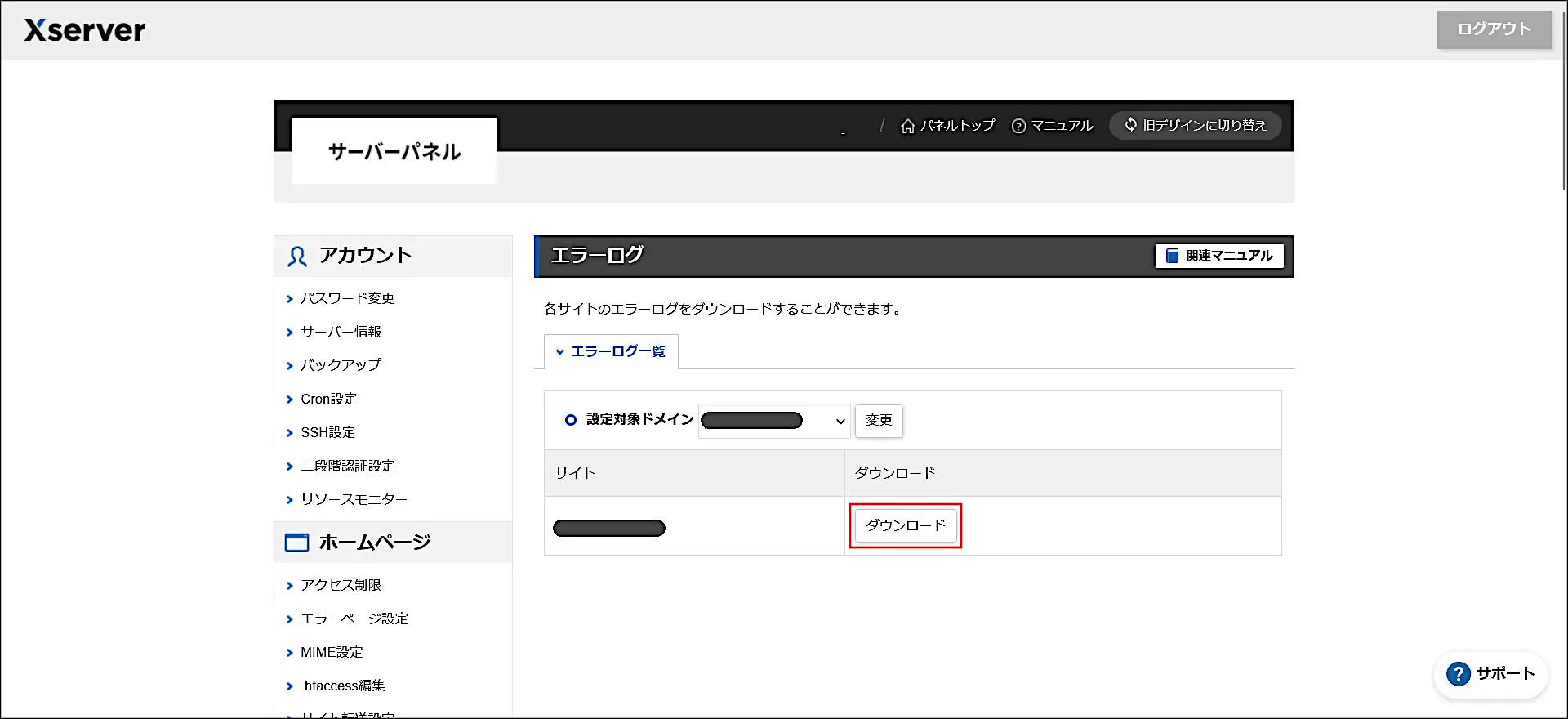The height and width of the screenshot is (719, 1568).
Task: Open パスワード変更 in sidebar
Action: [347, 298]
